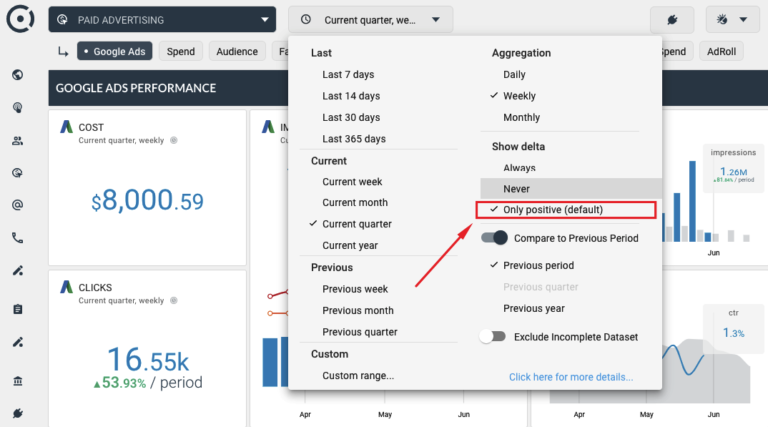Select Last 365 days
Viewport: 768px width, 427px height.
click(354, 139)
